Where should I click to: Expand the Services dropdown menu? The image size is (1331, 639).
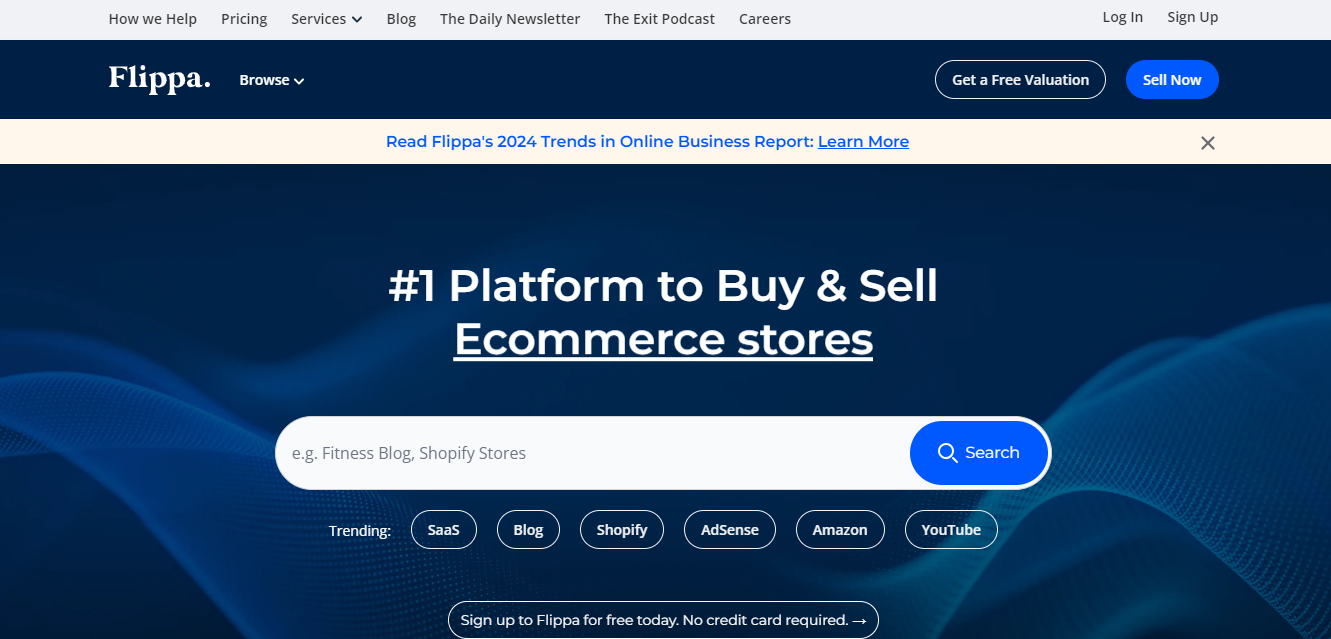point(327,19)
